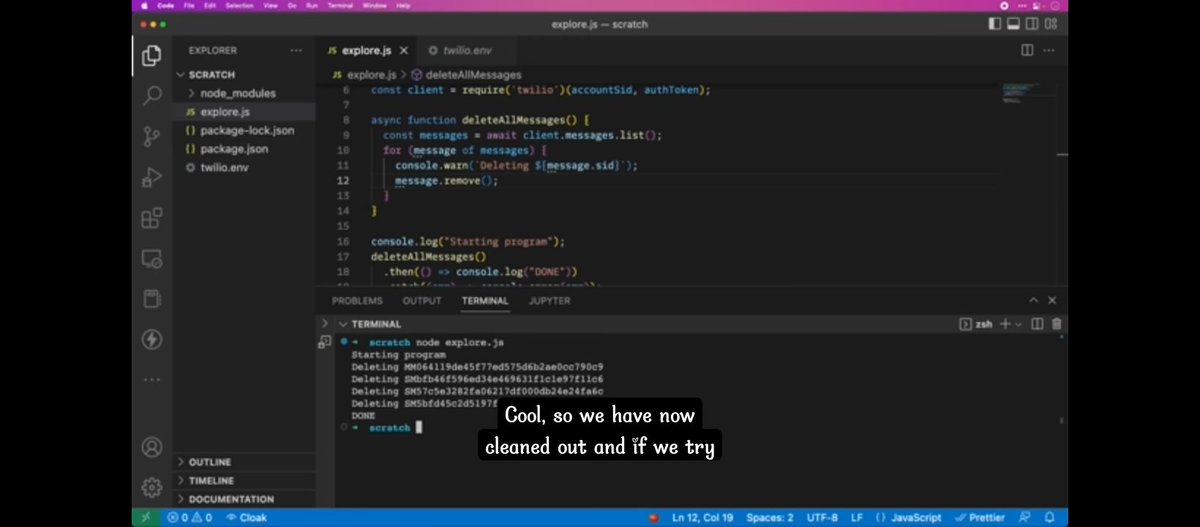Toggle Cloak in the status bar

coord(246,518)
